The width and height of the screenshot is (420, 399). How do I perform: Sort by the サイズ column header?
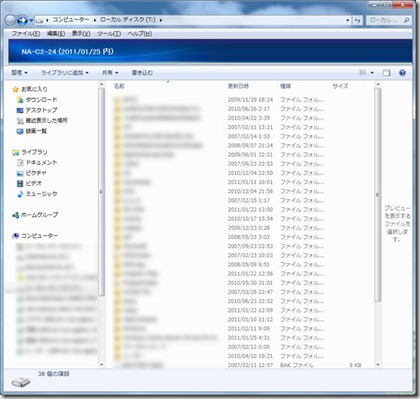tap(340, 86)
